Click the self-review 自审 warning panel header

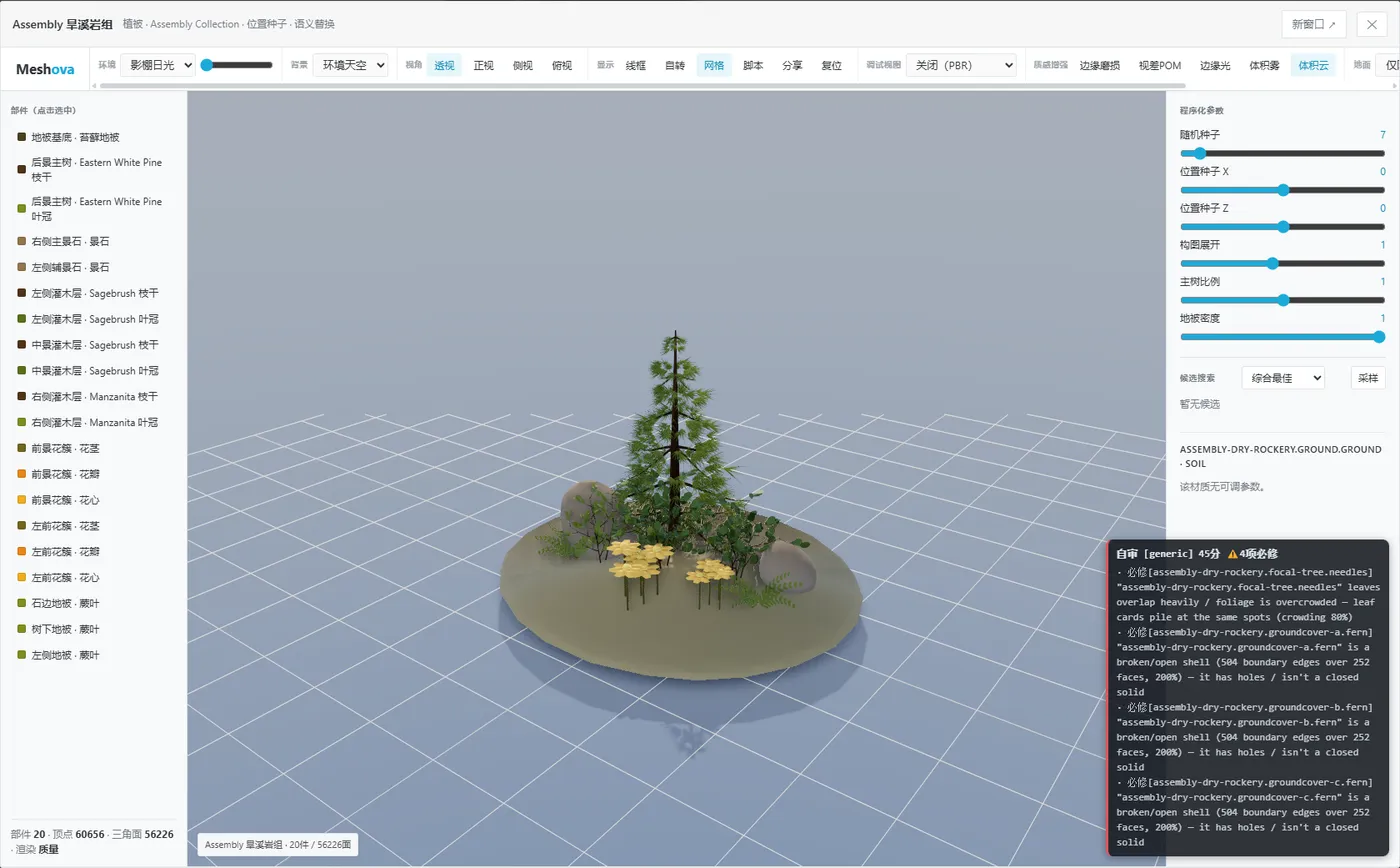click(x=1196, y=553)
